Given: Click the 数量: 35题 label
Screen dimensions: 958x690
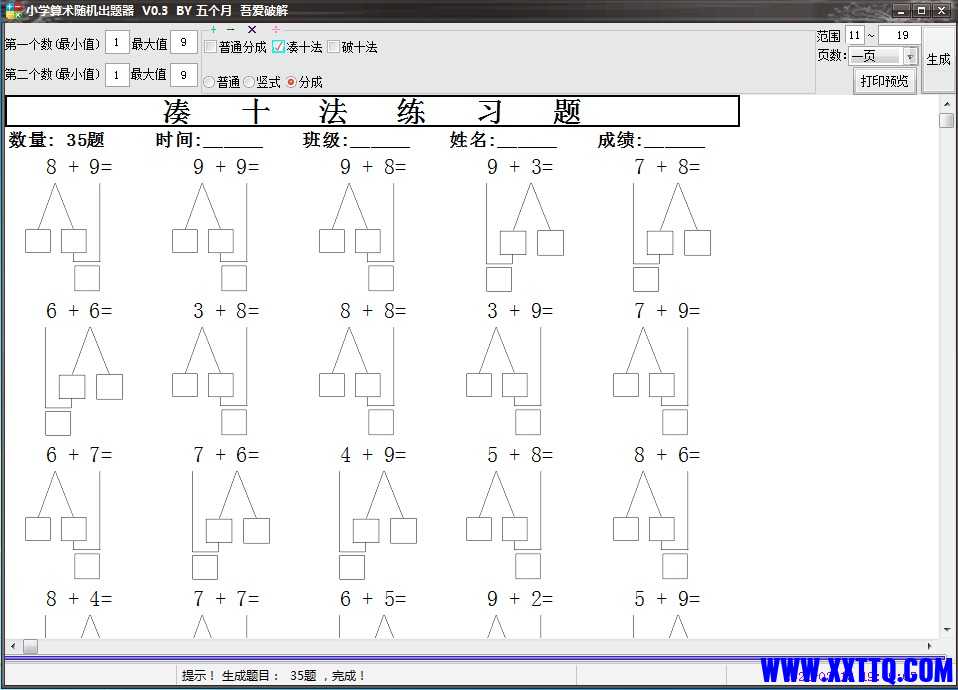Looking at the screenshot, I should (x=56, y=140).
